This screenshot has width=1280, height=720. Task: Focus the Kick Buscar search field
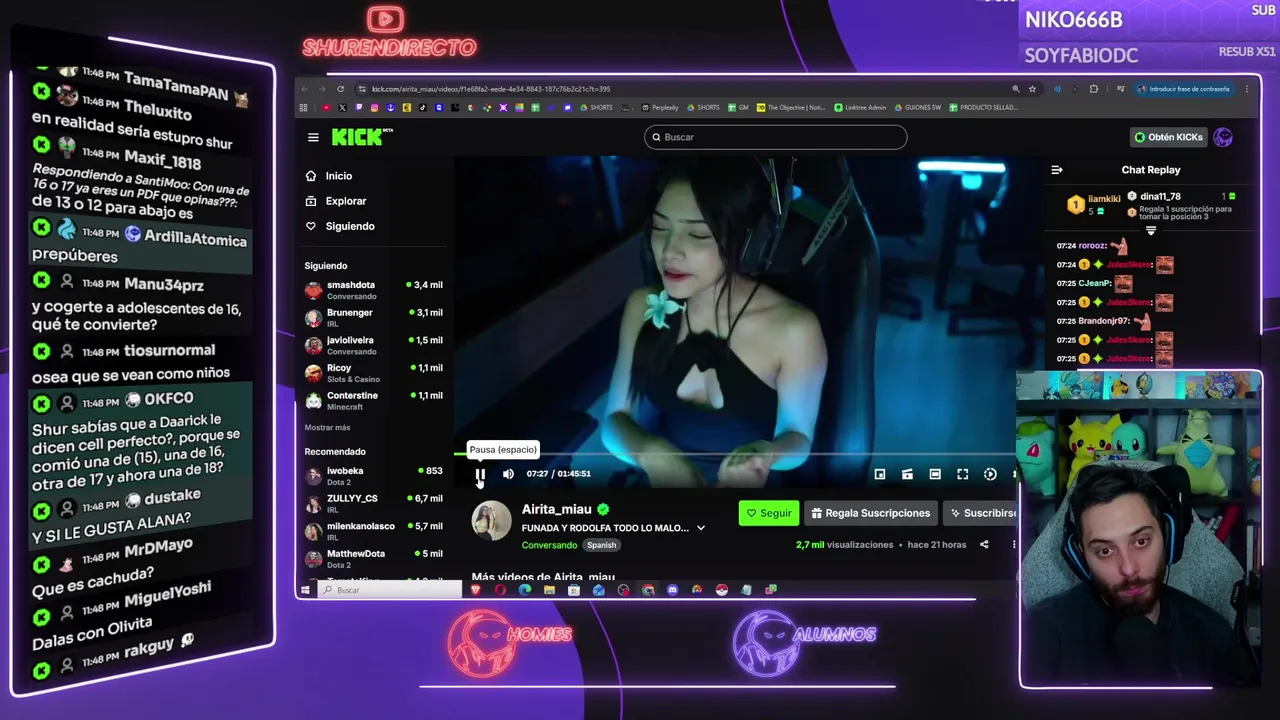(x=775, y=137)
